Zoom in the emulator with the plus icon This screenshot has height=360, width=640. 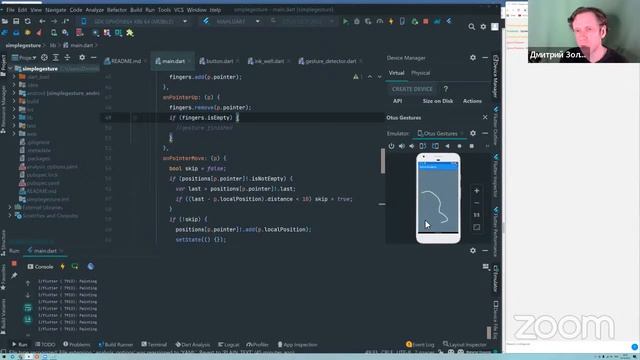(476, 191)
